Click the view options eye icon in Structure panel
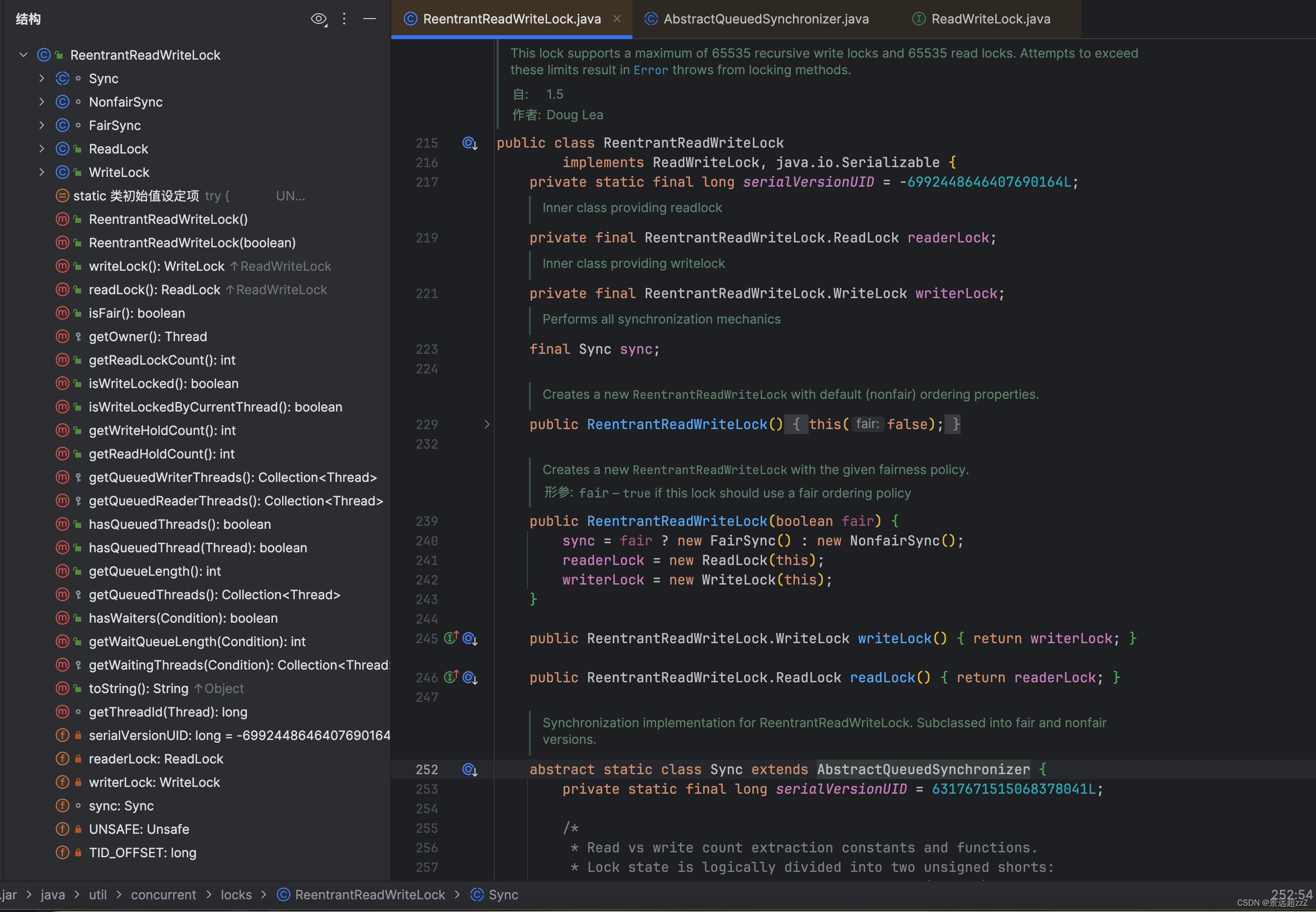 click(x=318, y=19)
